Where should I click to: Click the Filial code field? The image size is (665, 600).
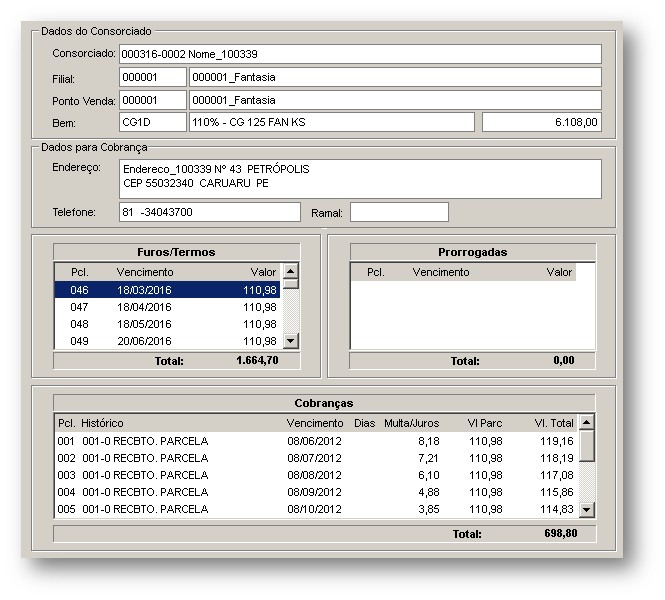coord(153,77)
